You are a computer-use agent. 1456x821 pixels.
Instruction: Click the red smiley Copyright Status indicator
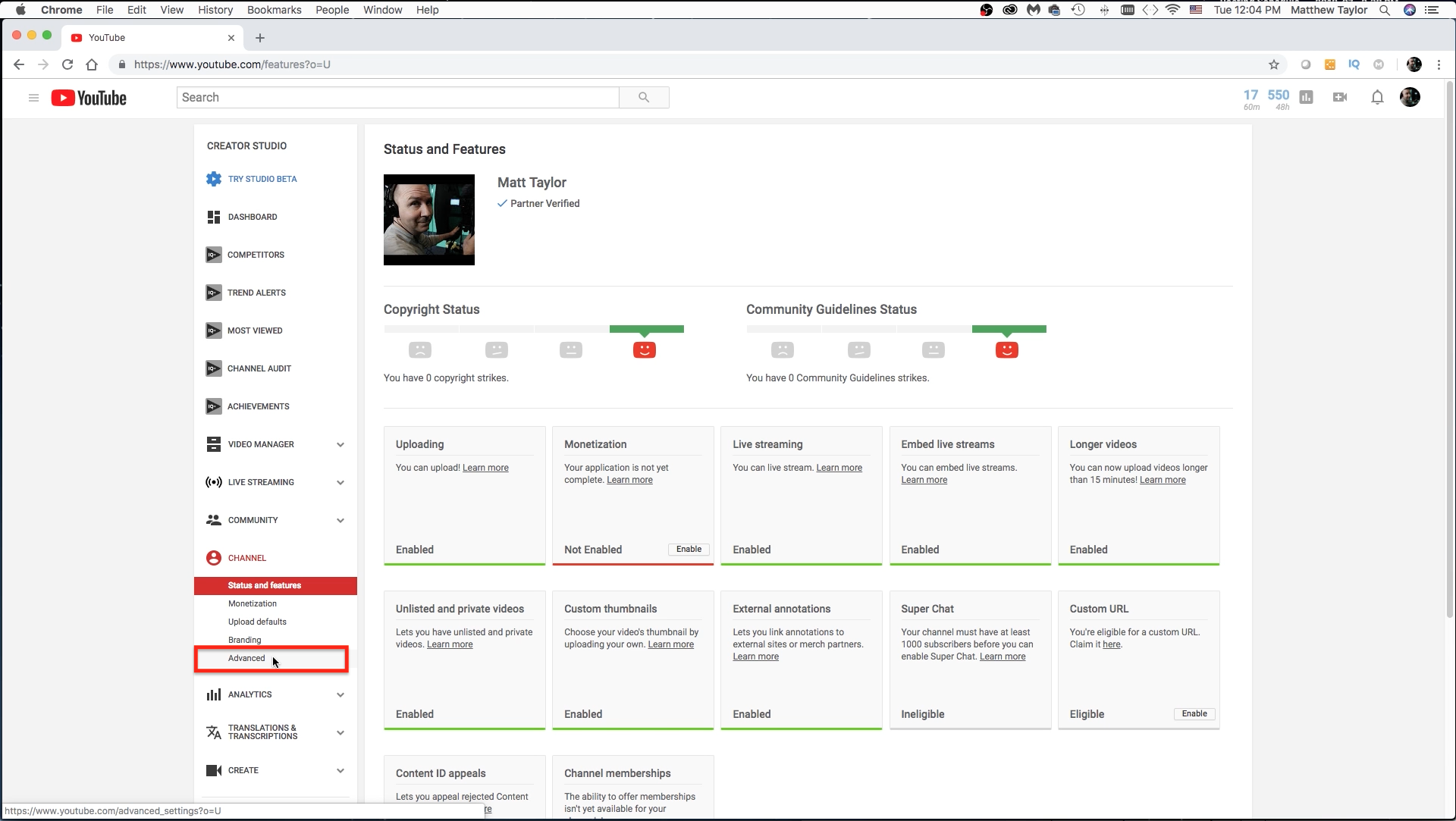click(645, 349)
